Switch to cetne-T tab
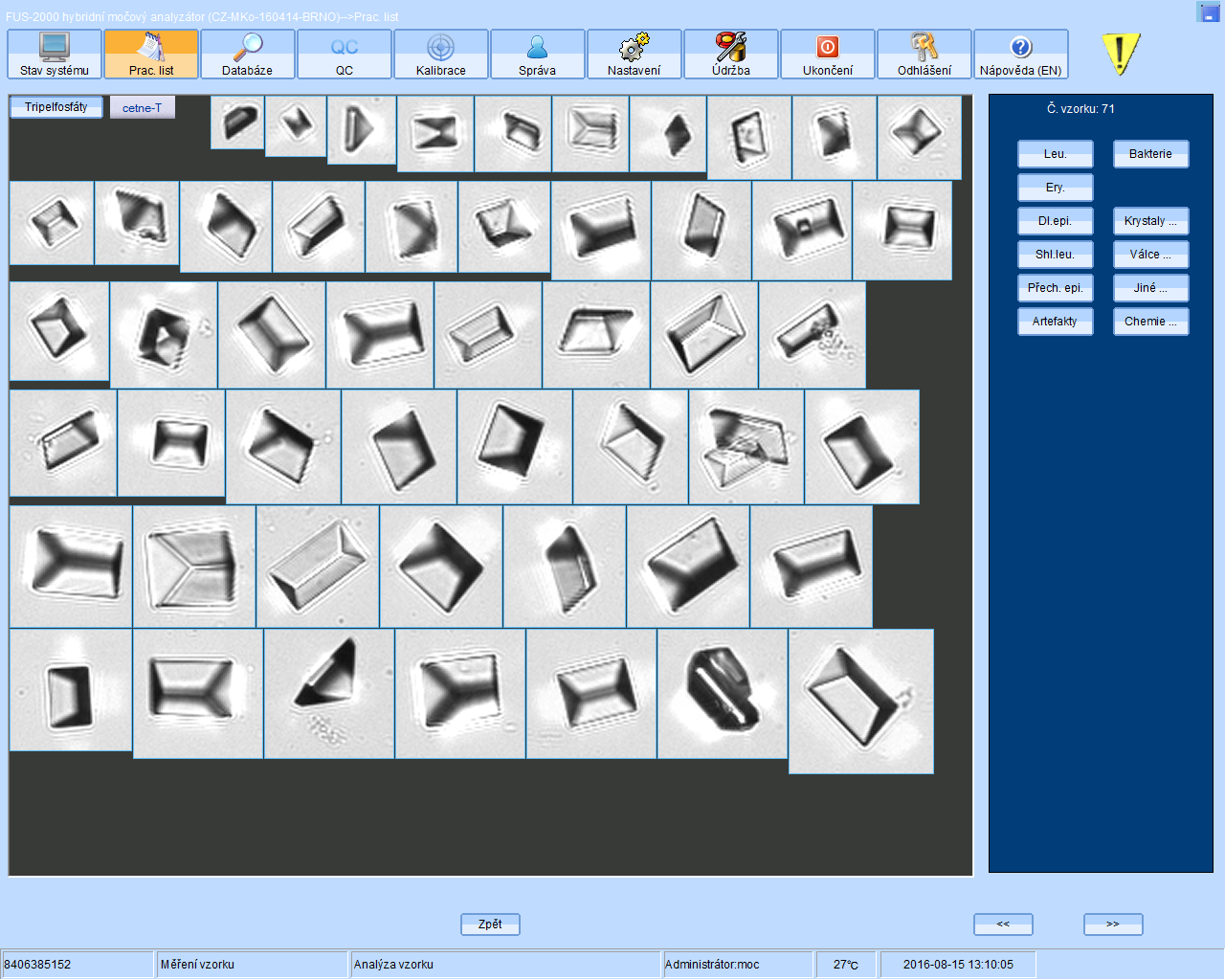Viewport: 1225px width, 980px height. pyautogui.click(x=143, y=108)
